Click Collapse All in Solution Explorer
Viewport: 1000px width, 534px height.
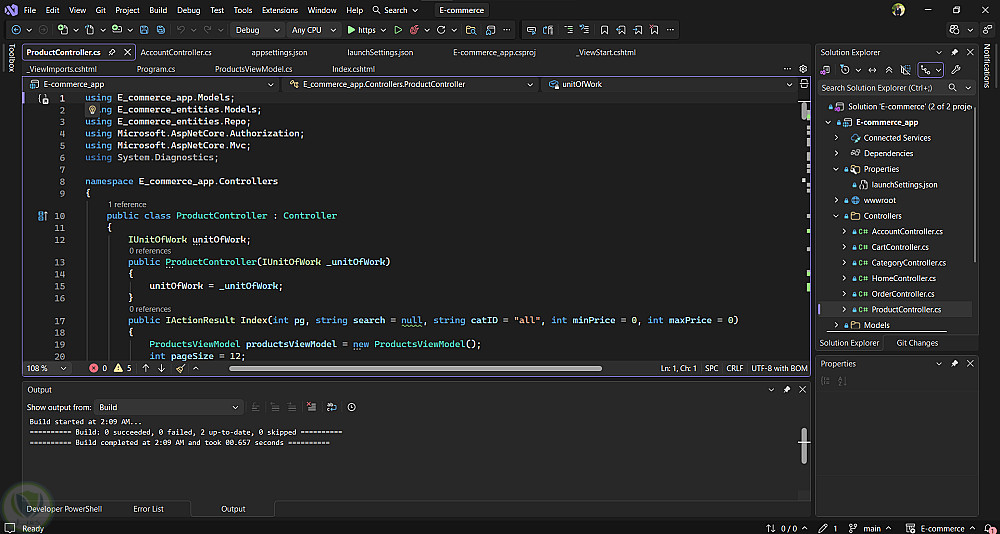(889, 70)
